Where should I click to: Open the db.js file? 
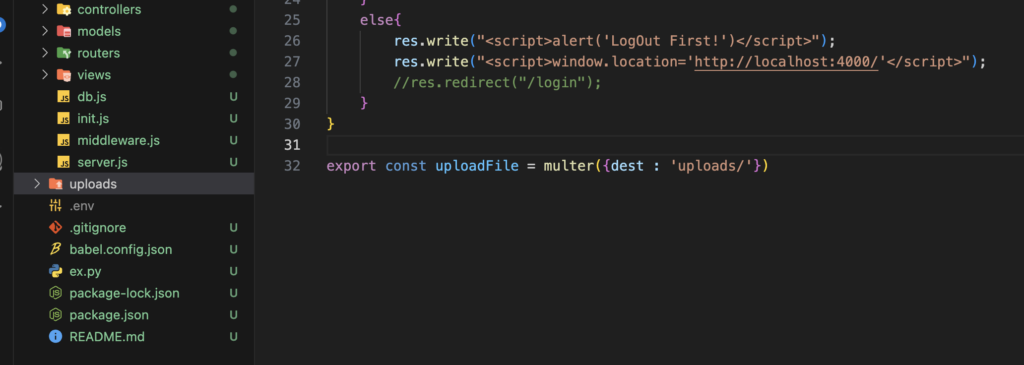point(91,97)
